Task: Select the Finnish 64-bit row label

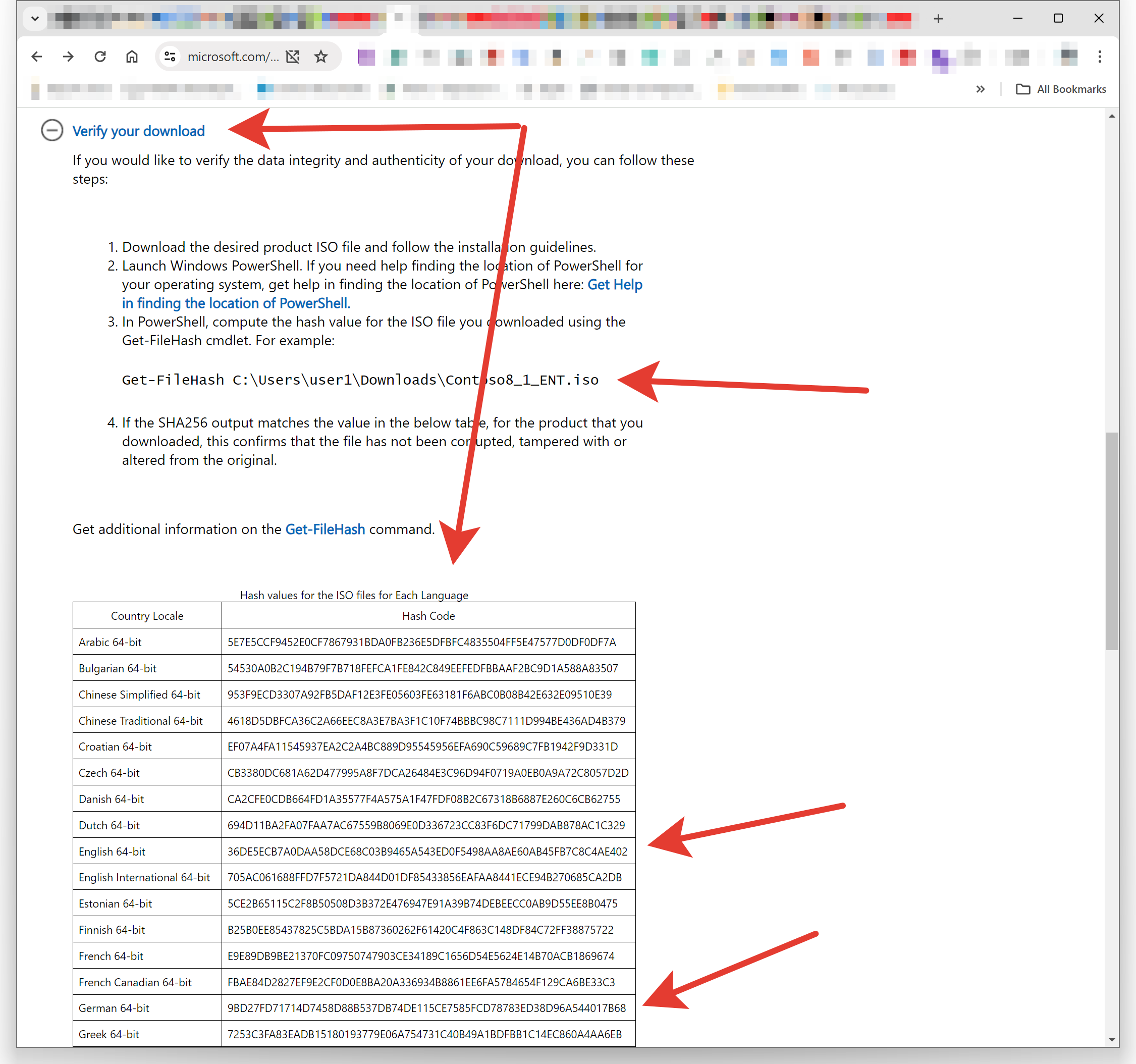Action: [x=112, y=930]
